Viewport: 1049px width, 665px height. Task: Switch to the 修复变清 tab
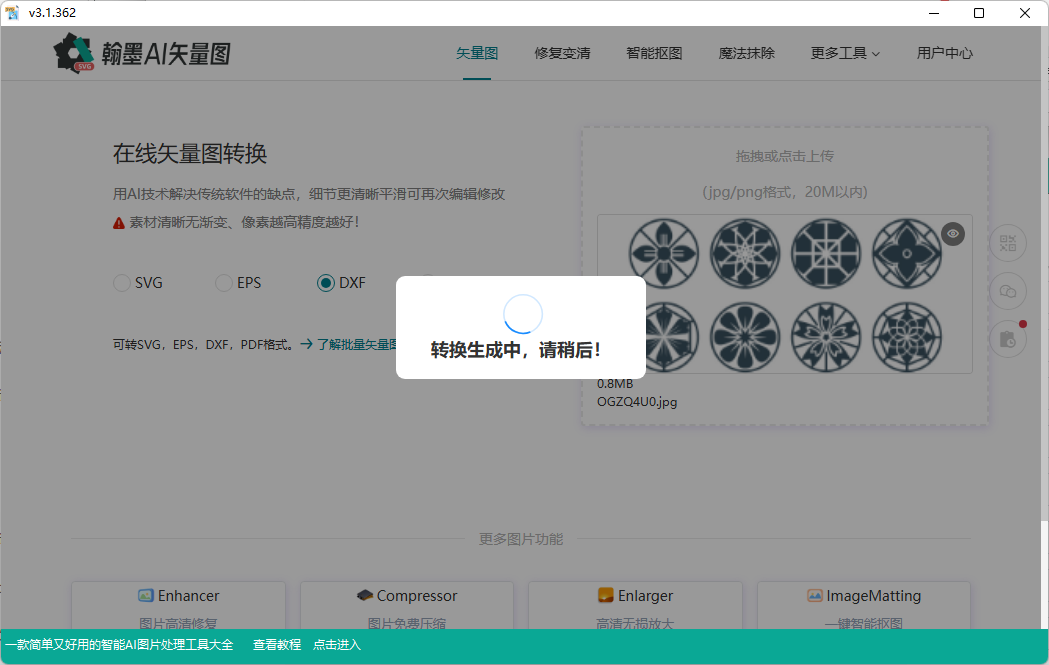click(562, 54)
